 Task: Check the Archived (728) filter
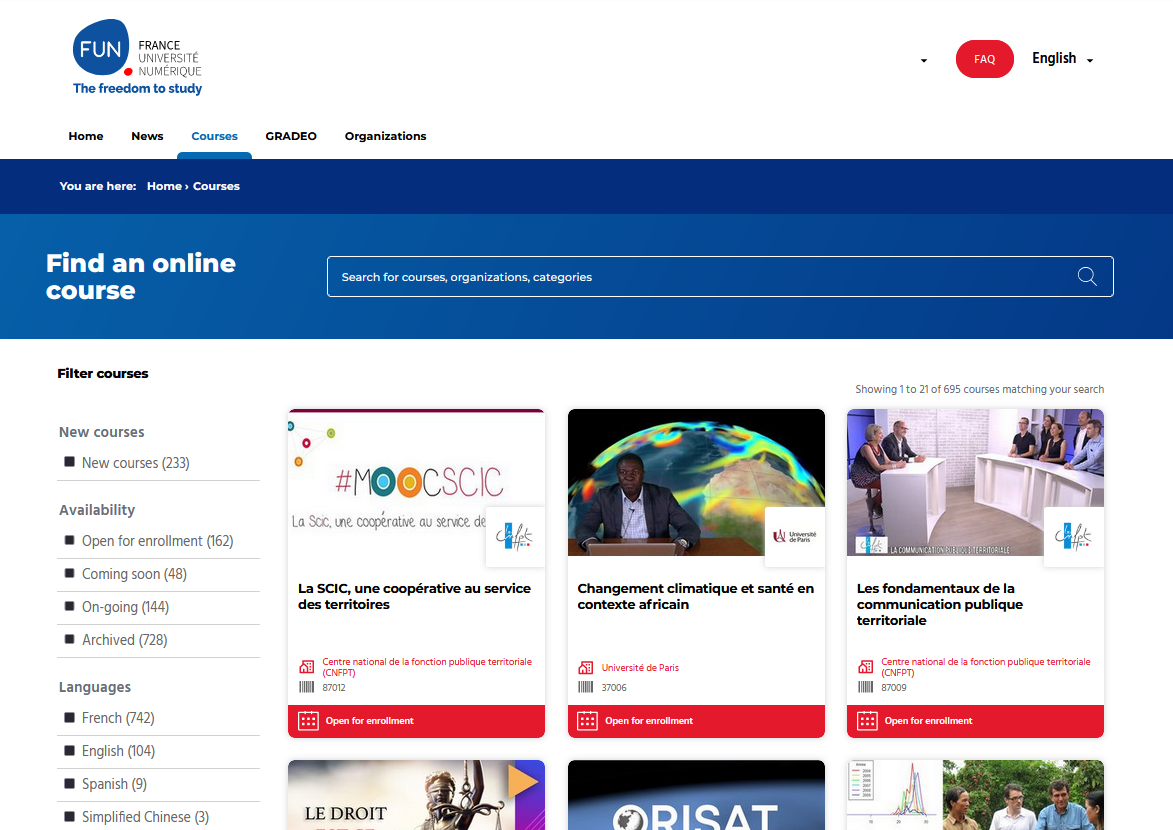click(x=70, y=638)
